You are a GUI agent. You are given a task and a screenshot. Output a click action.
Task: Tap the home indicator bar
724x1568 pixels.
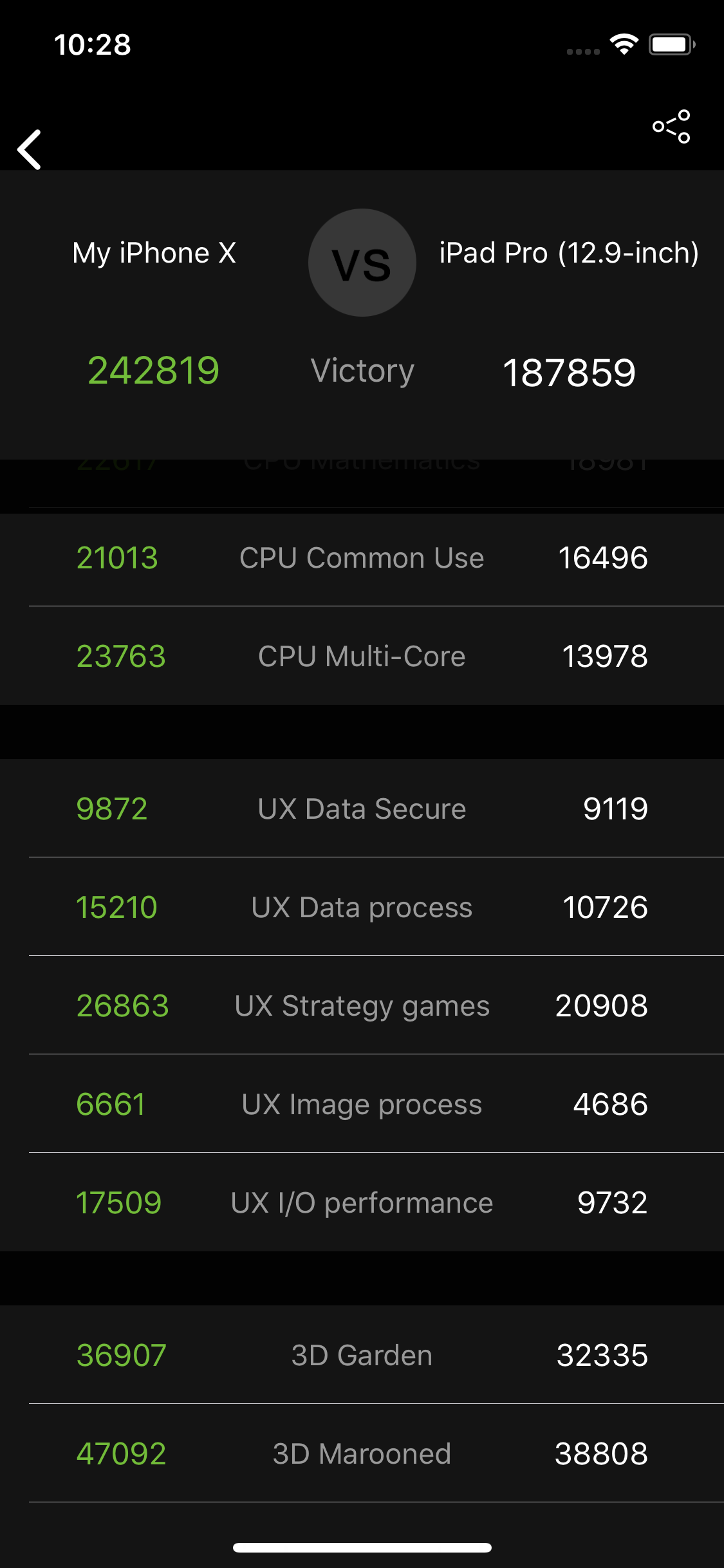point(362,1547)
